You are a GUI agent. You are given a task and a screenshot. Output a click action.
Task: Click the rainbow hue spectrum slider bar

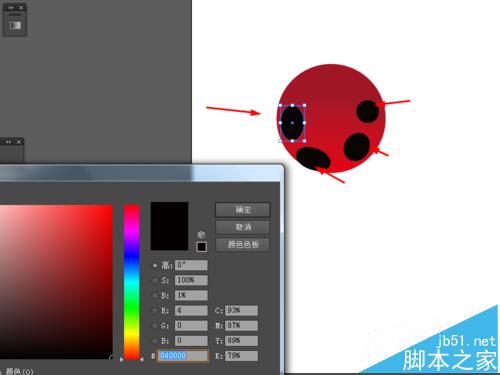click(x=132, y=282)
